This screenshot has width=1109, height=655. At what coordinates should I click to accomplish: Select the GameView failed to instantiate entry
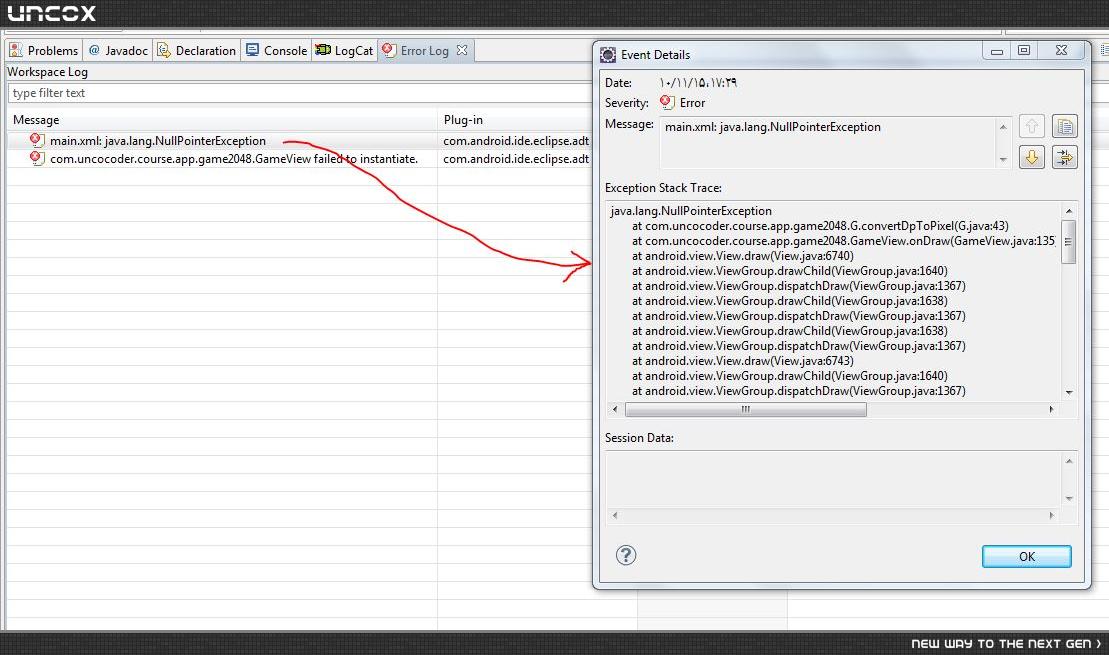[233, 158]
